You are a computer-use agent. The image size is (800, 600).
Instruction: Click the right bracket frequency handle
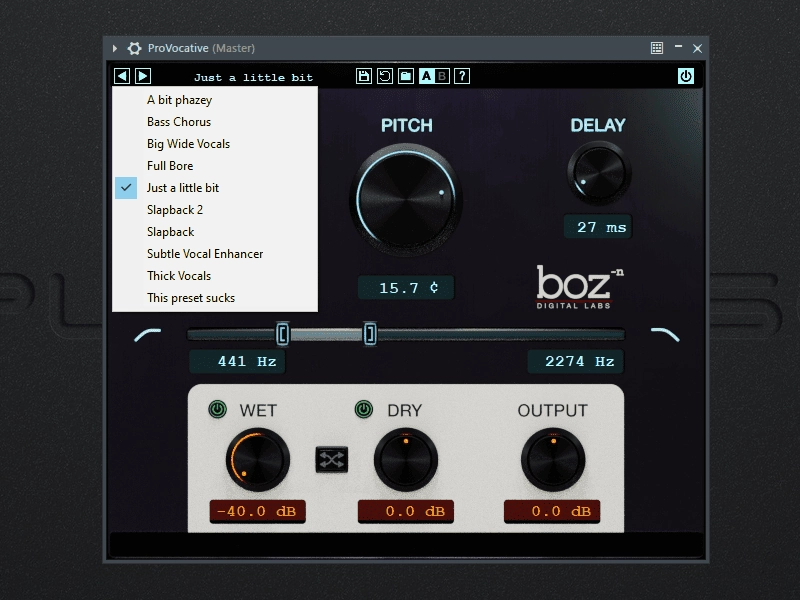coord(370,334)
